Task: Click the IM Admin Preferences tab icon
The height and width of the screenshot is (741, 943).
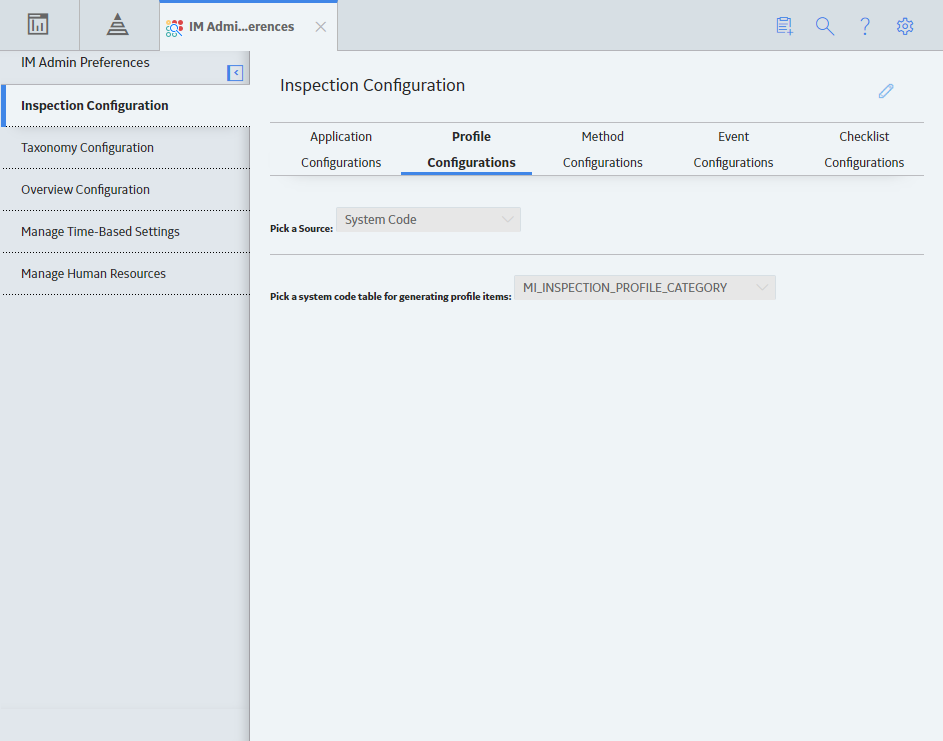Action: click(174, 28)
